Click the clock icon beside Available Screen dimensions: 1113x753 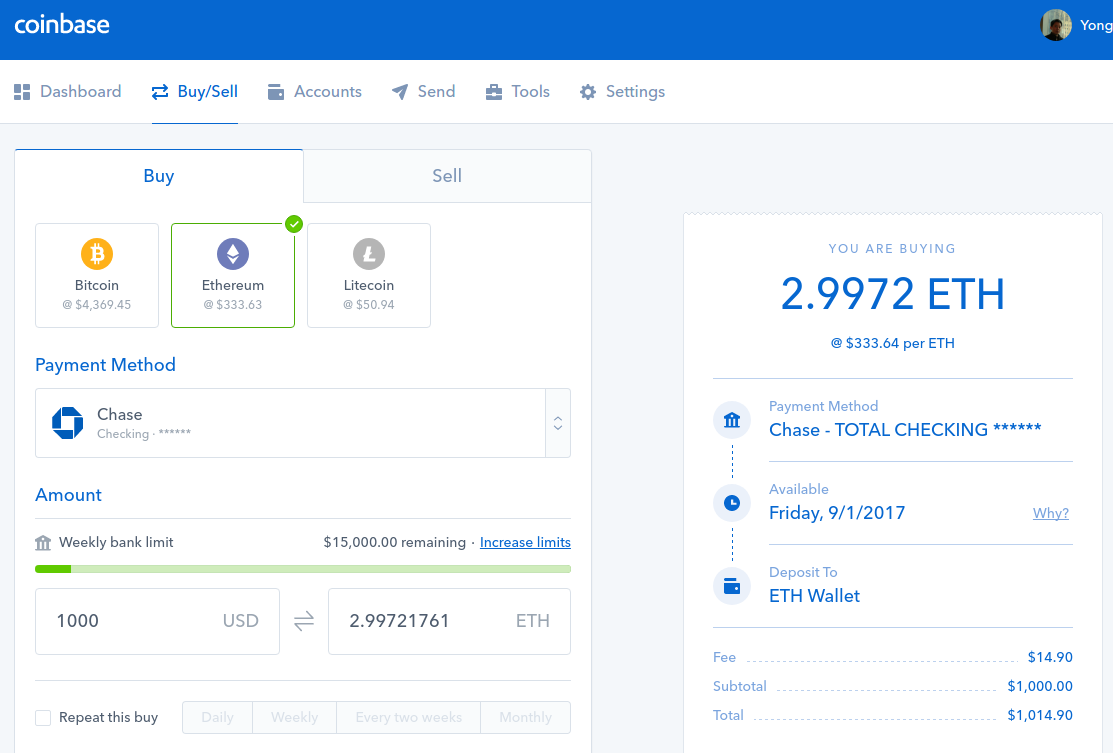tap(732, 503)
